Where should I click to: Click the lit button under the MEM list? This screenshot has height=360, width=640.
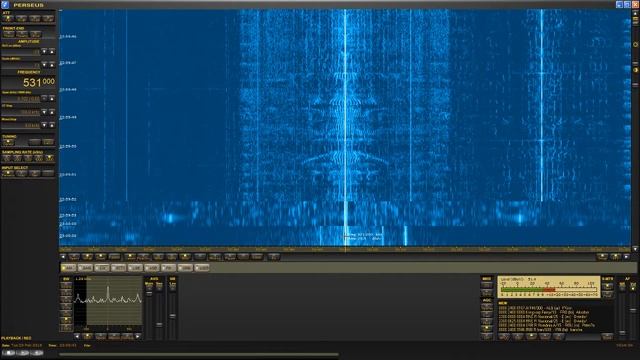[531, 336]
